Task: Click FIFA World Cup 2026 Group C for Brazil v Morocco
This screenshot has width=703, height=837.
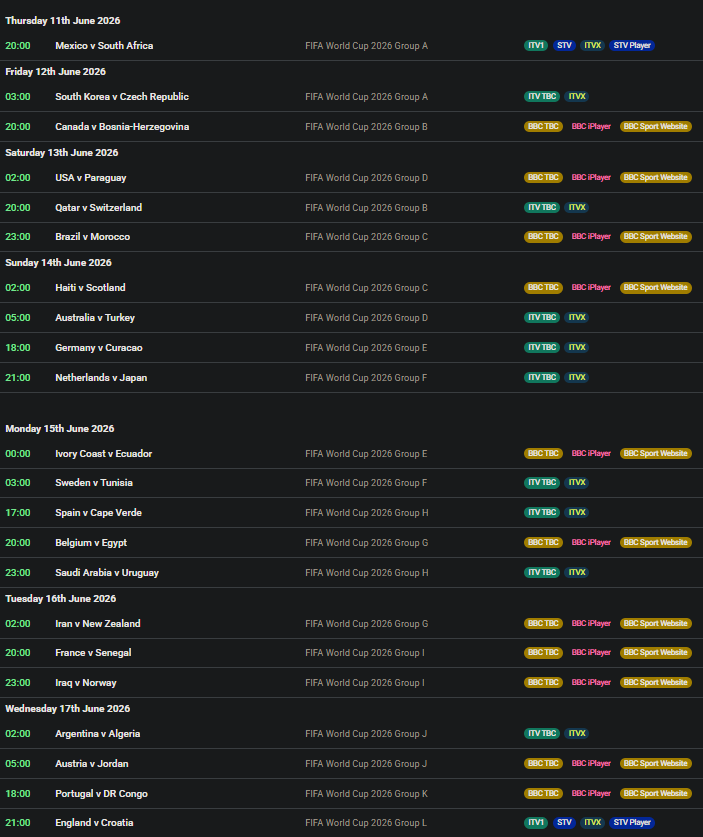Action: click(366, 237)
